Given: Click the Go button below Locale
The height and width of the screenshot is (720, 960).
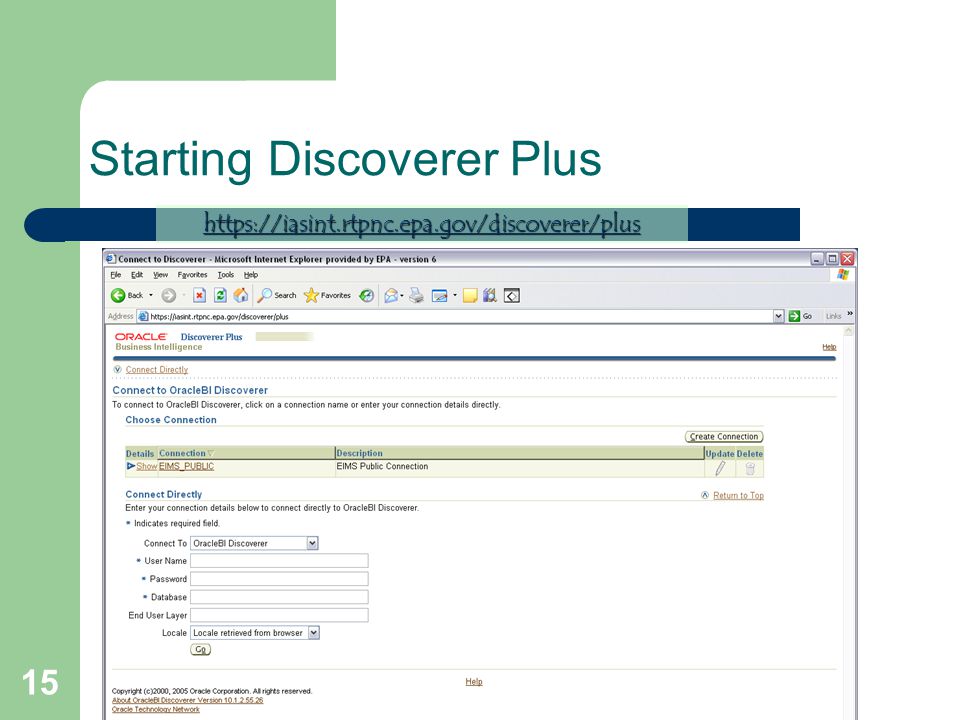Looking at the screenshot, I should [200, 650].
